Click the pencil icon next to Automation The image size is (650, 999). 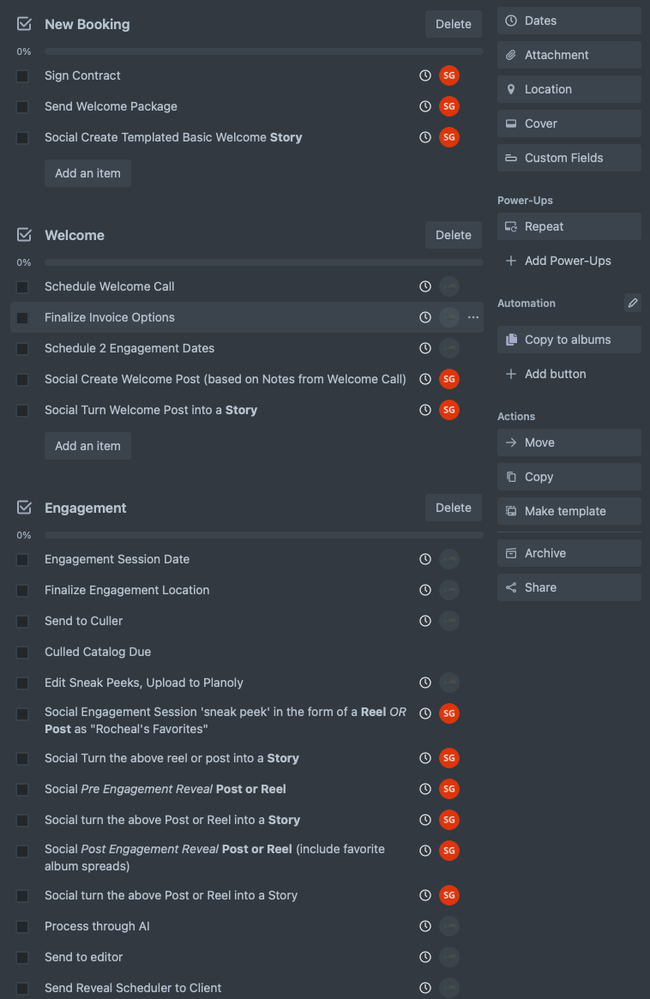pyautogui.click(x=632, y=303)
